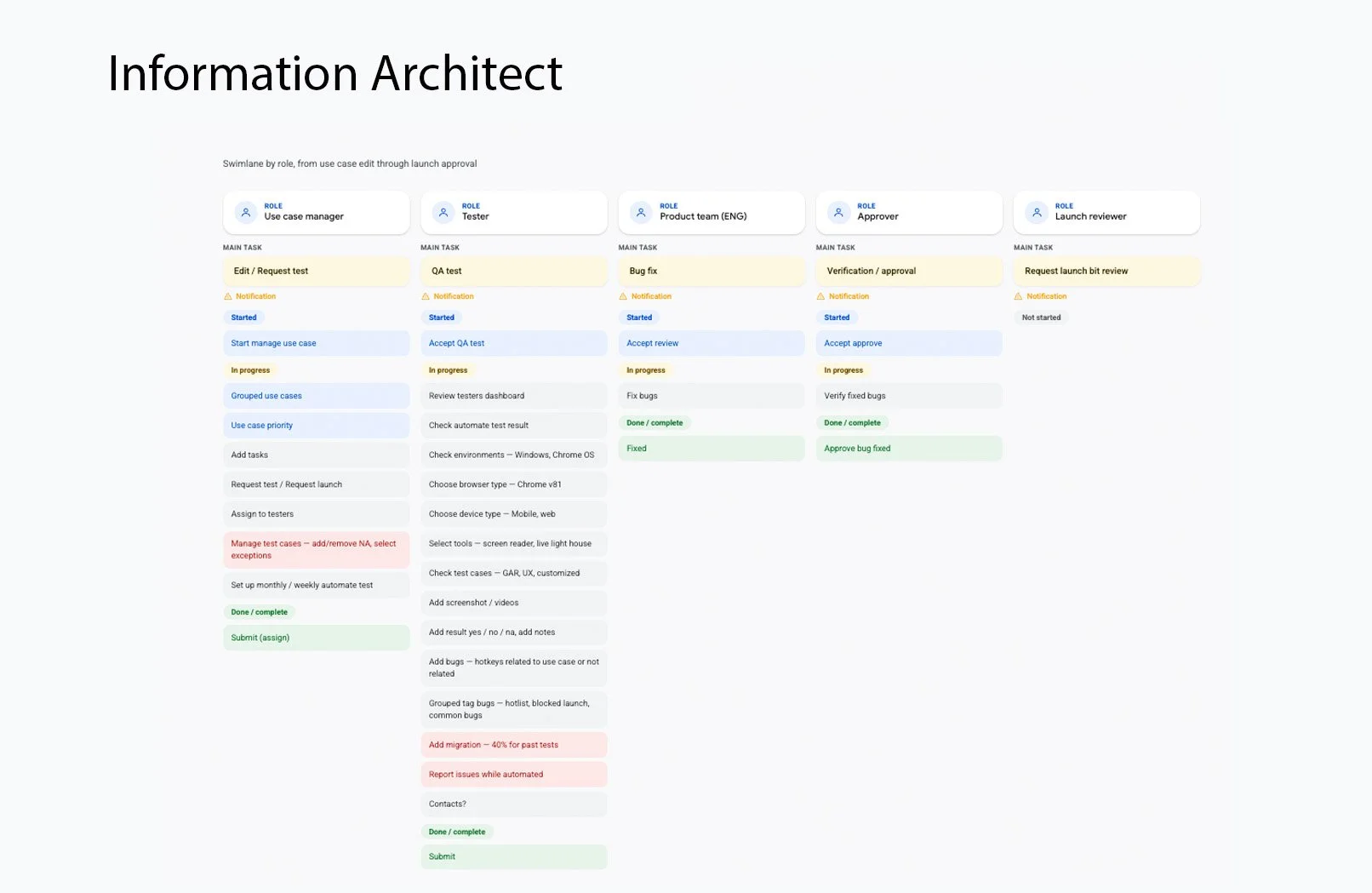1372x893 pixels.
Task: Click the warning icon under Bug fix
Action: (x=623, y=296)
